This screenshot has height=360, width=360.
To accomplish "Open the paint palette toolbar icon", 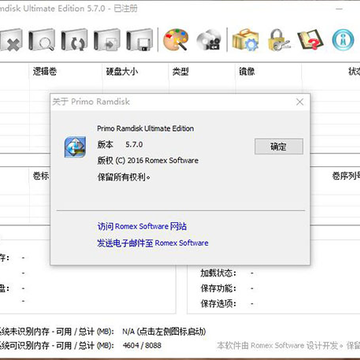I will pyautogui.click(x=176, y=40).
